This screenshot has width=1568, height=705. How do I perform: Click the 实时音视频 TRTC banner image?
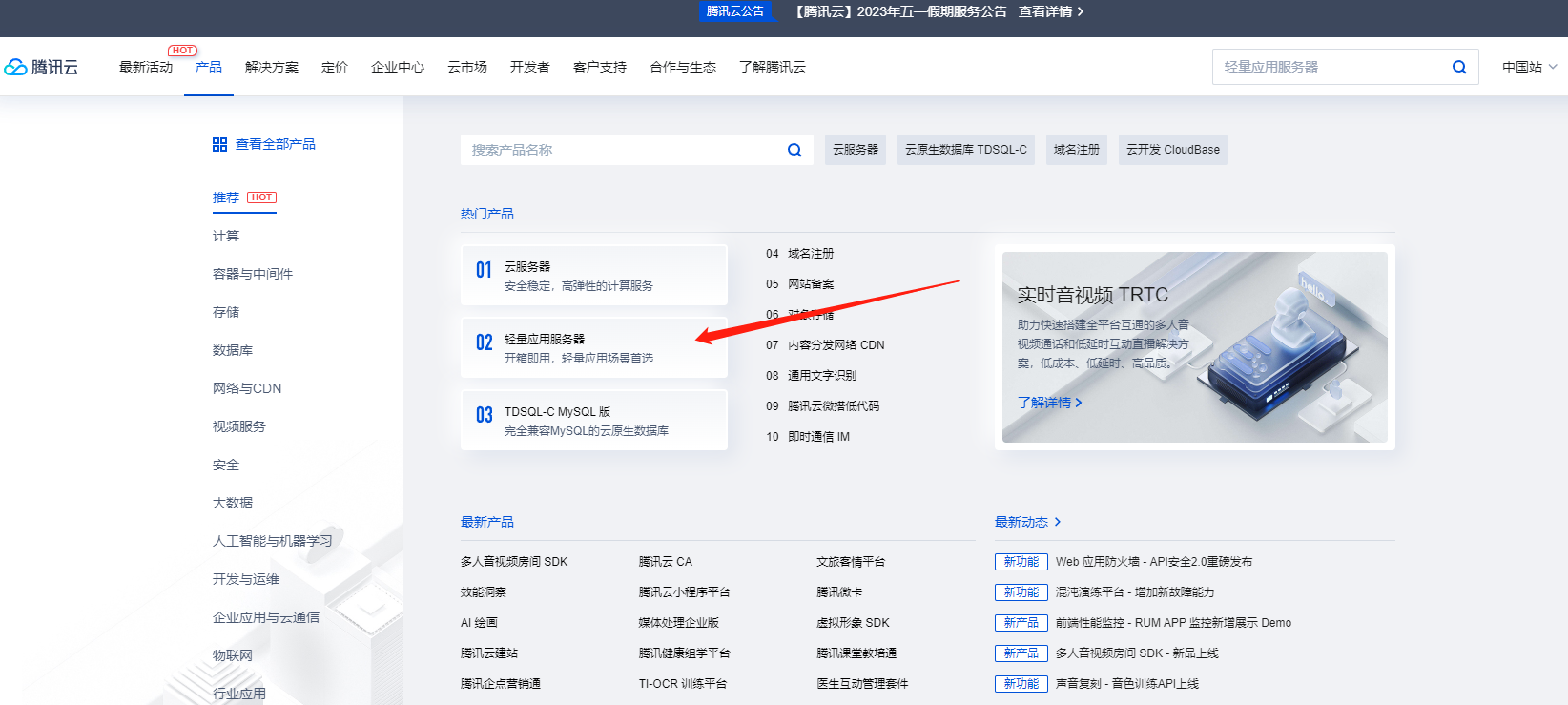(x=1195, y=347)
